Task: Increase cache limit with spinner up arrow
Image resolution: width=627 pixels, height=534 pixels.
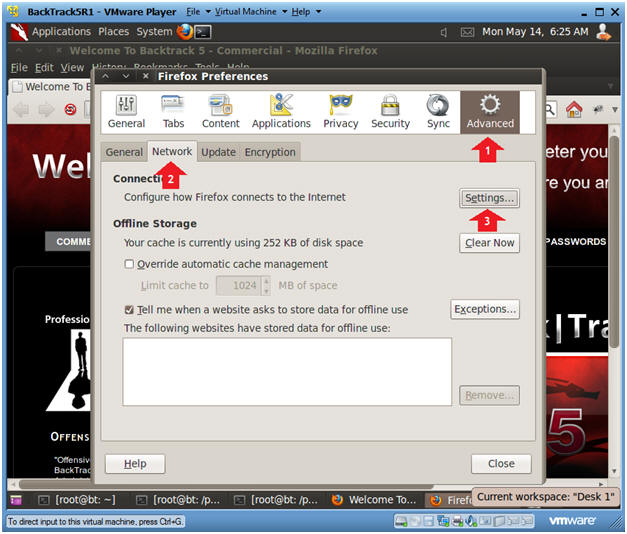Action: pyautogui.click(x=266, y=281)
